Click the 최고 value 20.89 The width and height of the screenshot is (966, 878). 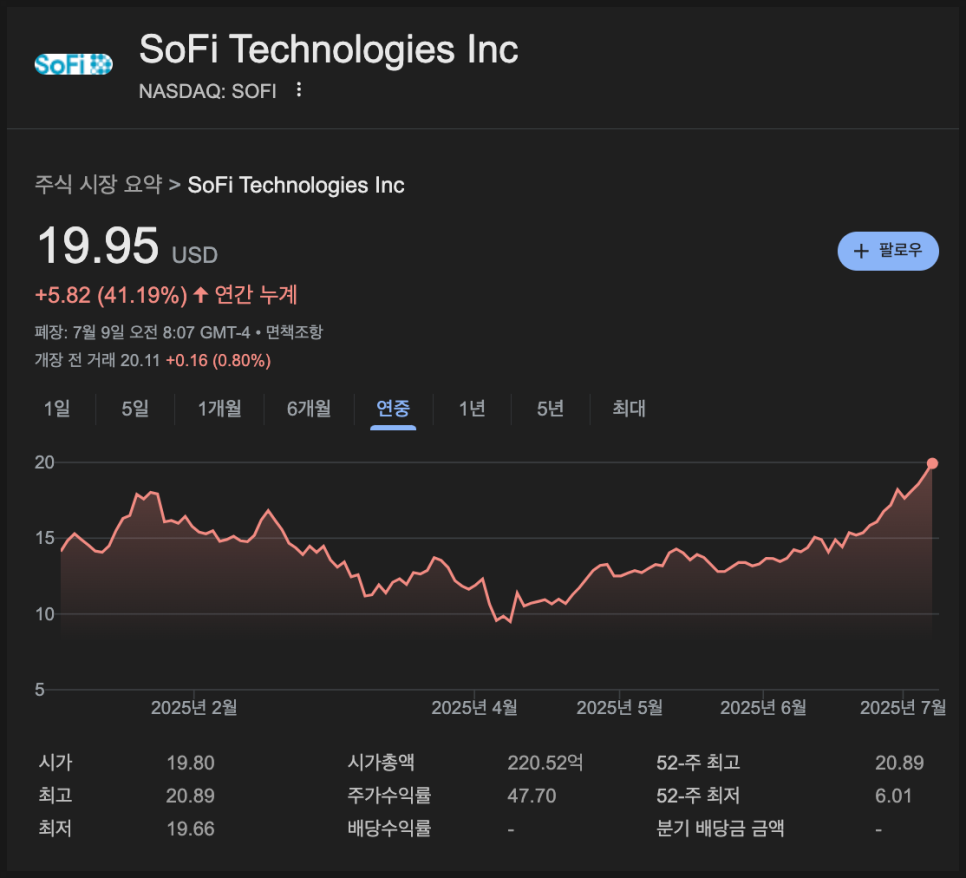(x=190, y=795)
